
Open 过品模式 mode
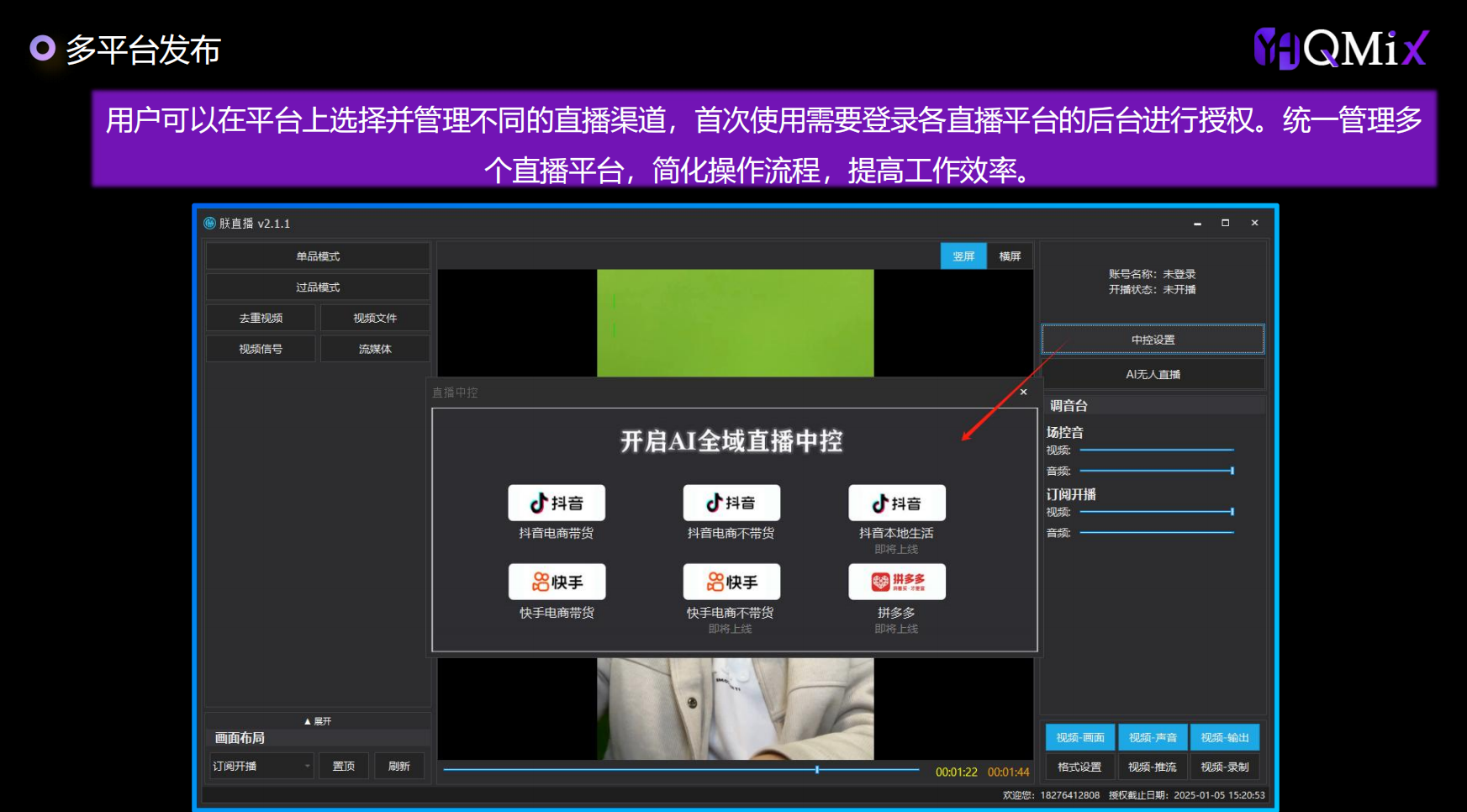pyautogui.click(x=318, y=287)
